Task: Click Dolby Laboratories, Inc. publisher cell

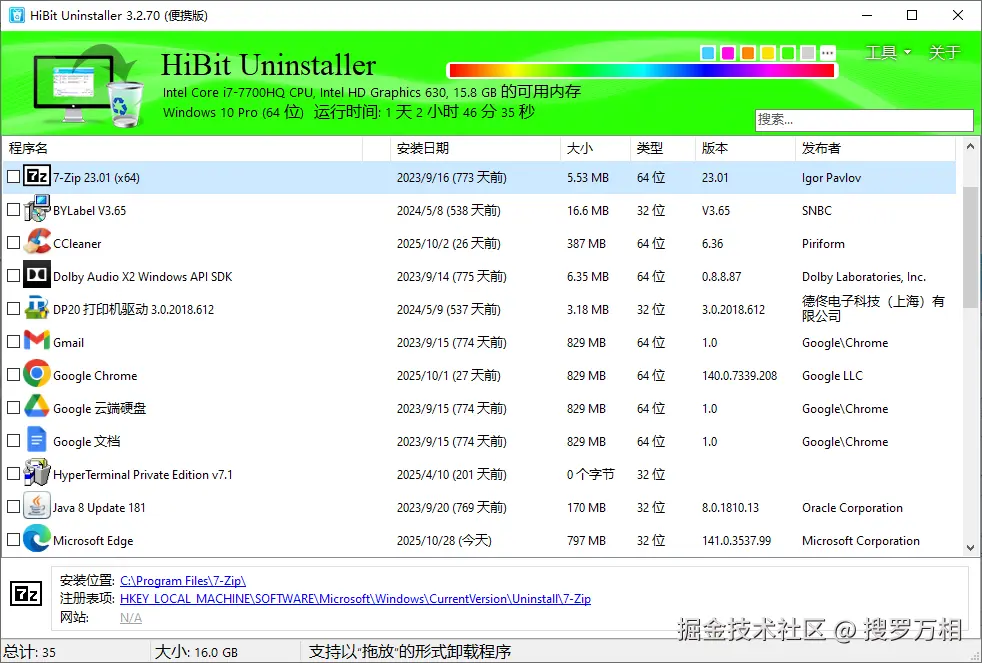Action: coord(864,277)
